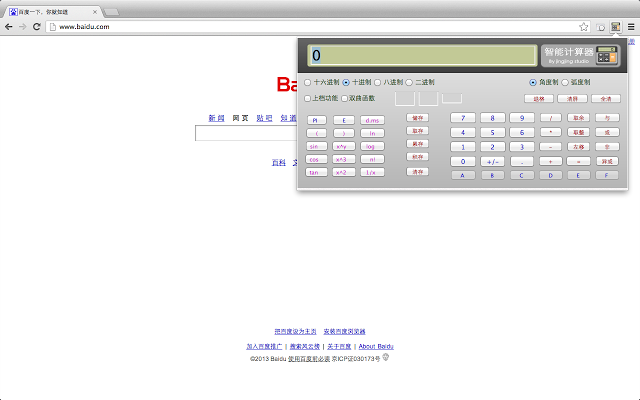Click the cos function button
The height and width of the screenshot is (400, 640).
[316, 160]
